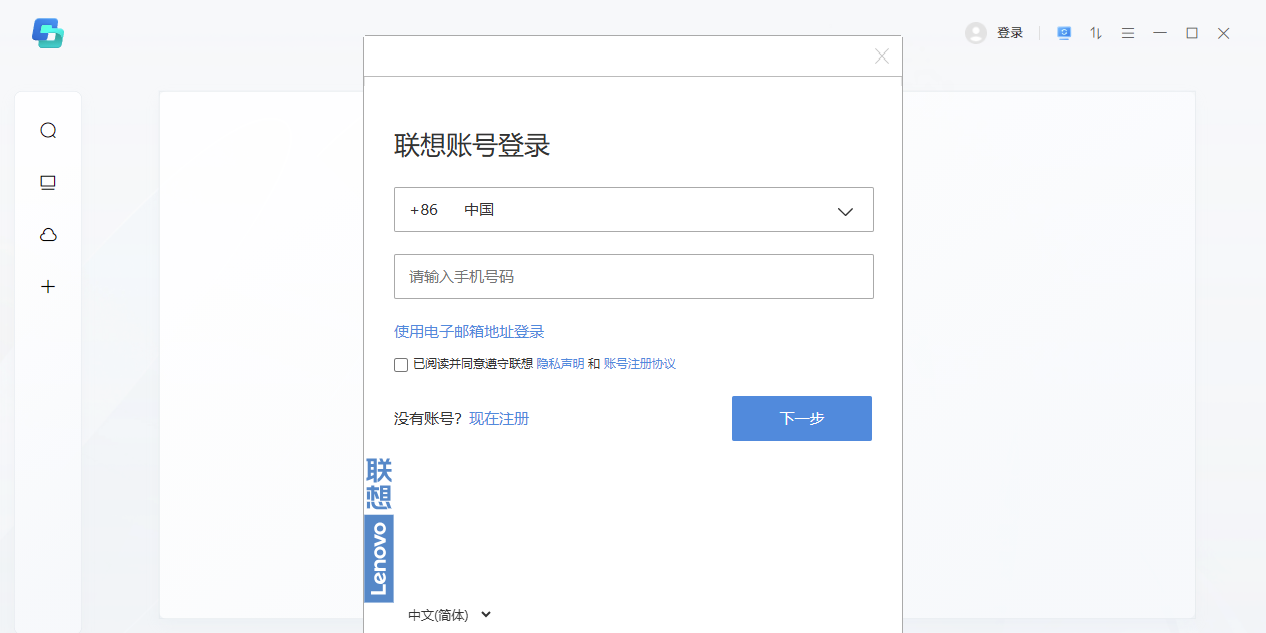Viewport: 1266px width, 633px height.
Task: Open the hamburger menu in title bar
Action: click(1128, 33)
